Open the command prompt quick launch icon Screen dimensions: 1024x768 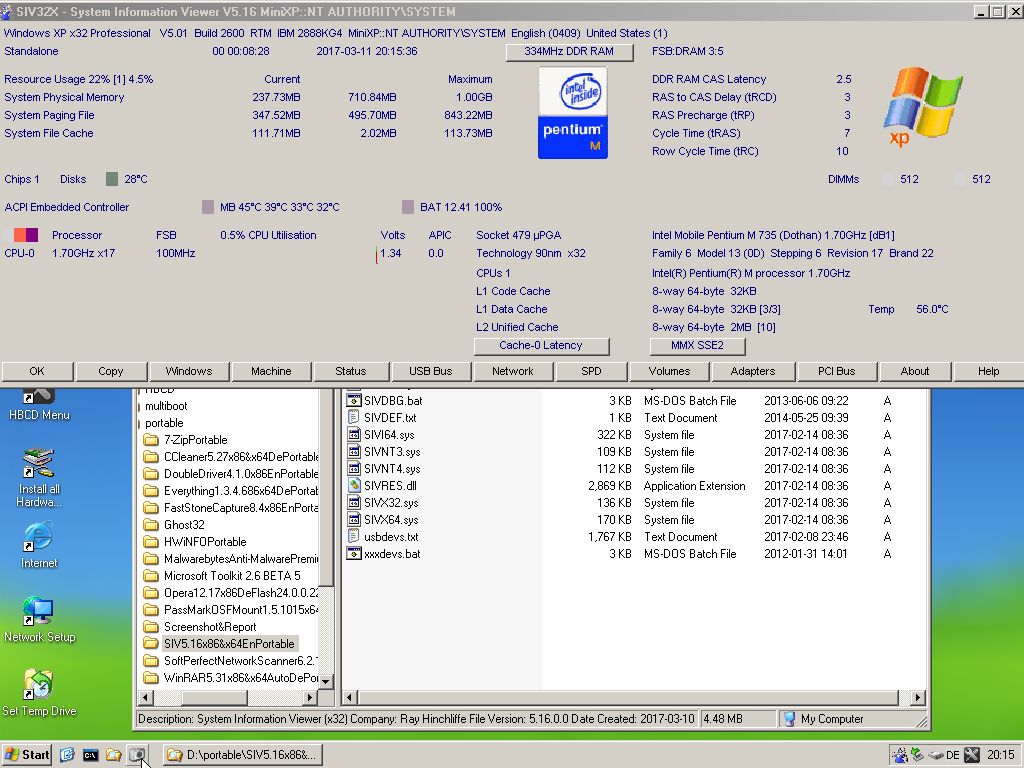point(90,755)
